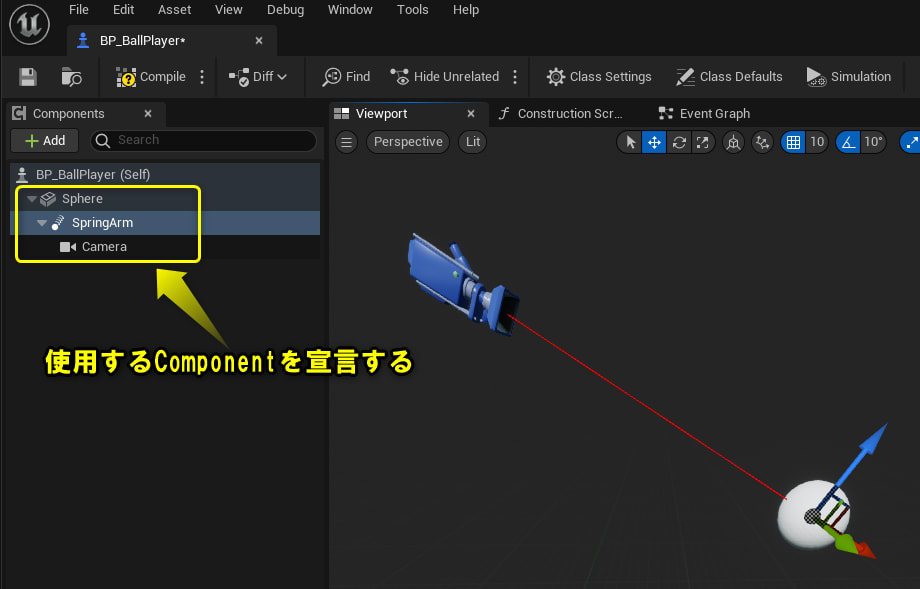The image size is (920, 589).
Task: Open the Window menu
Action: pyautogui.click(x=350, y=10)
